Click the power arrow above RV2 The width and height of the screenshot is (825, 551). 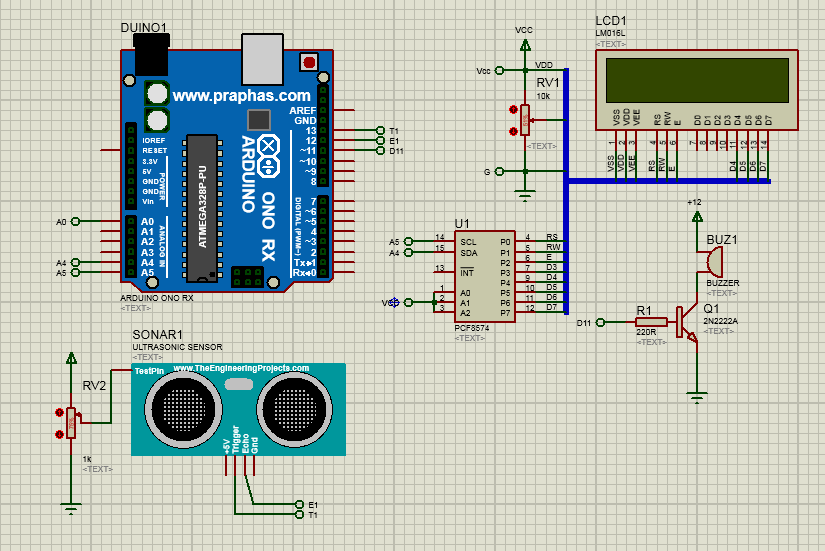[x=71, y=358]
